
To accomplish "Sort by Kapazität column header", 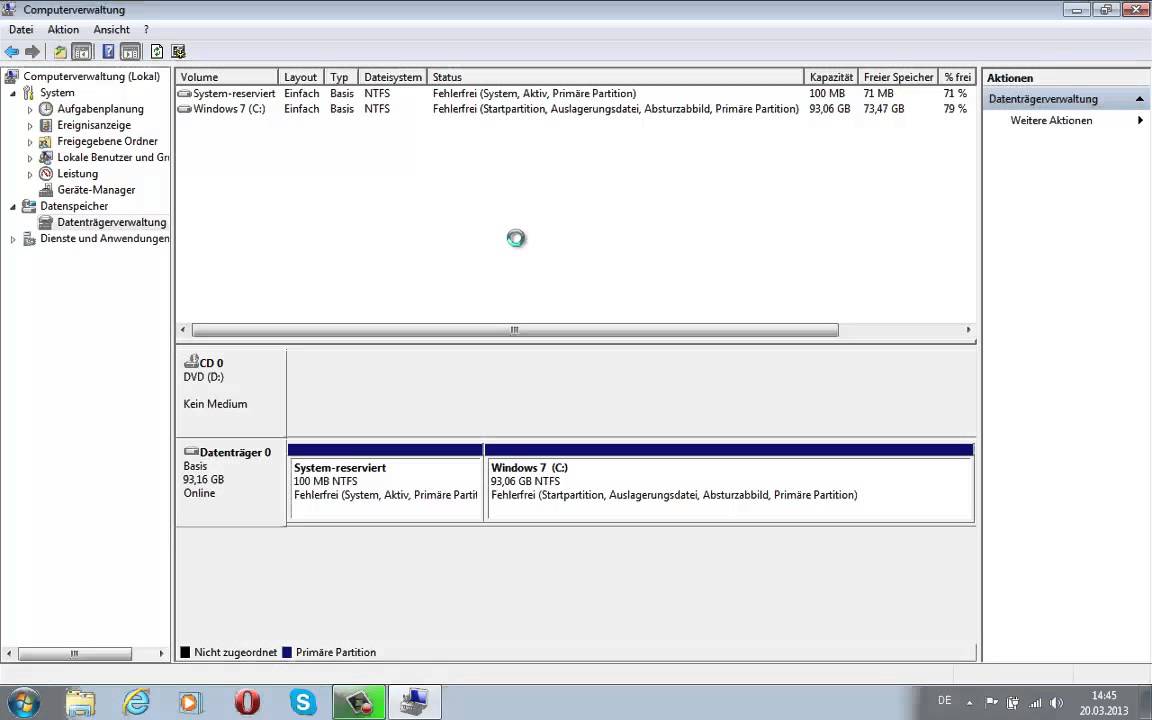I will point(831,77).
